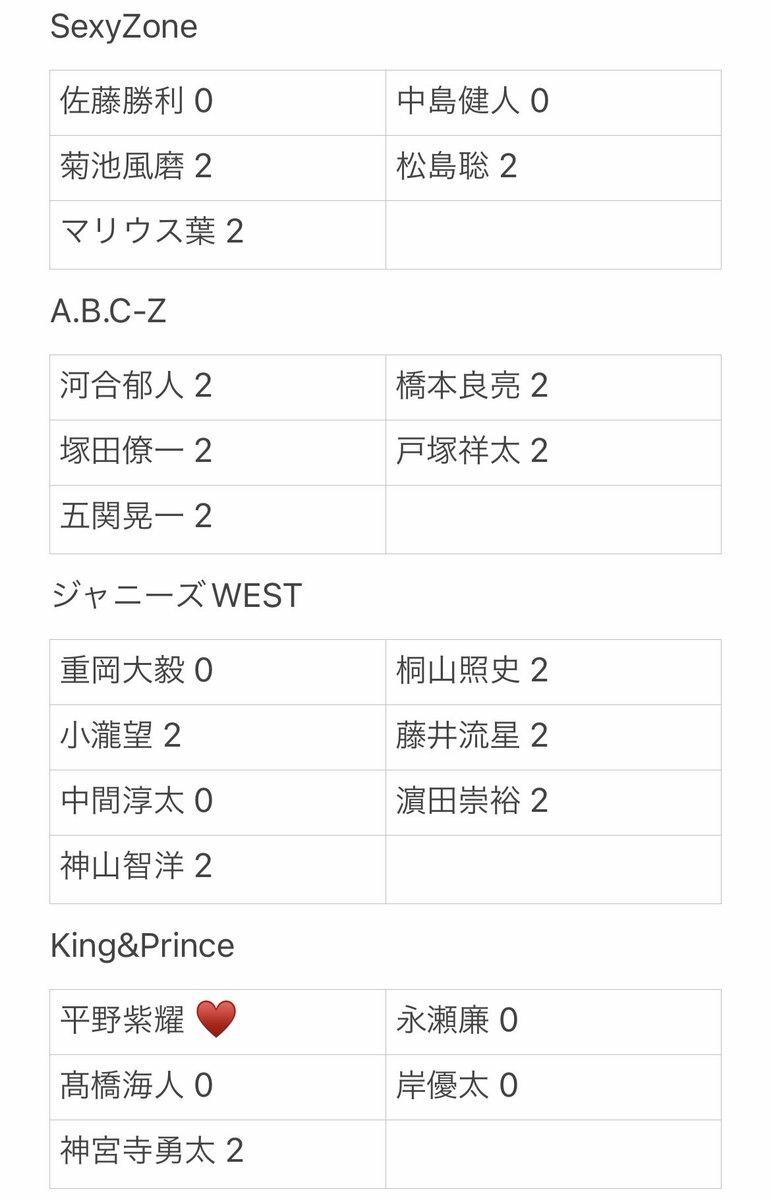Select the 神山智洋 2 cell
Image resolution: width=771 pixels, height=1200 pixels.
pyautogui.click(x=218, y=869)
